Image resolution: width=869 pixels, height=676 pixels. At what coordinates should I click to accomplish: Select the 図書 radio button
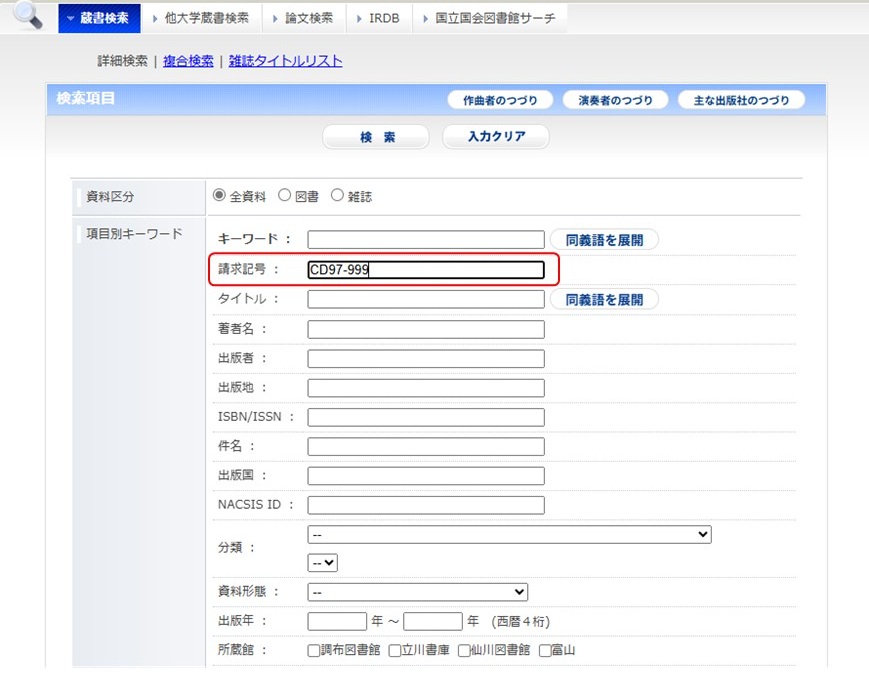(x=284, y=196)
